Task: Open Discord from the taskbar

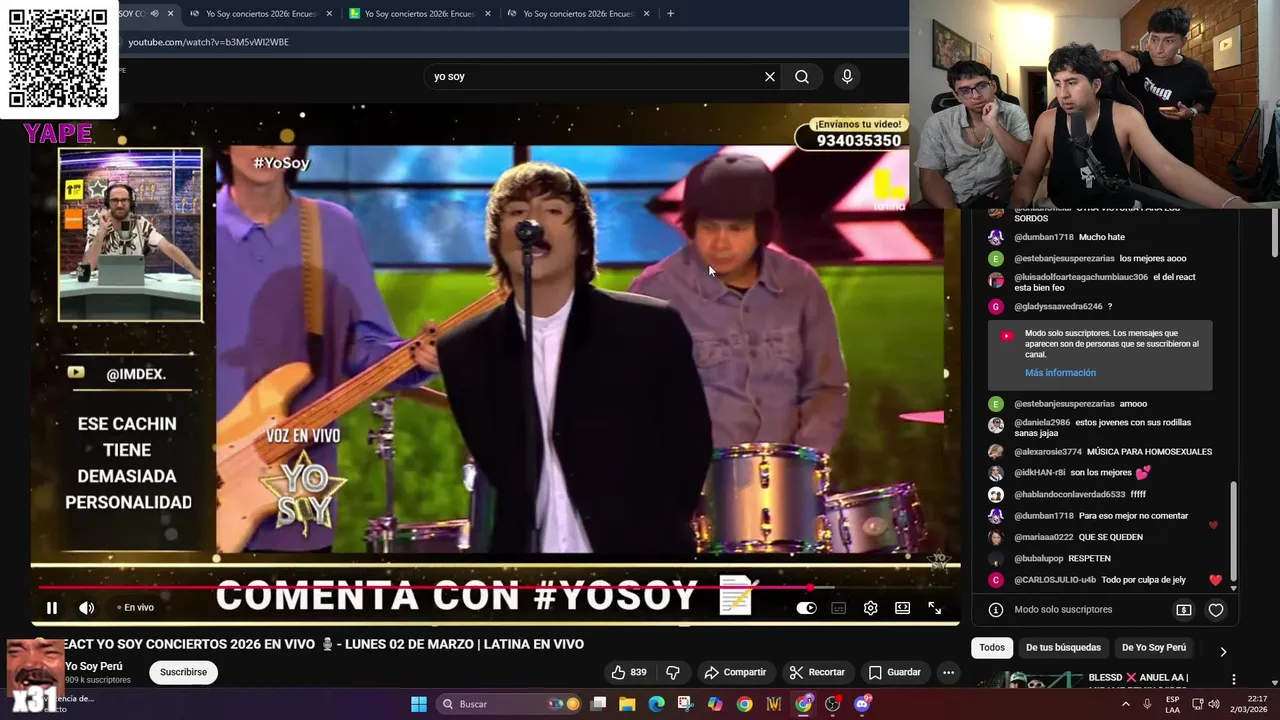Action: tap(862, 704)
